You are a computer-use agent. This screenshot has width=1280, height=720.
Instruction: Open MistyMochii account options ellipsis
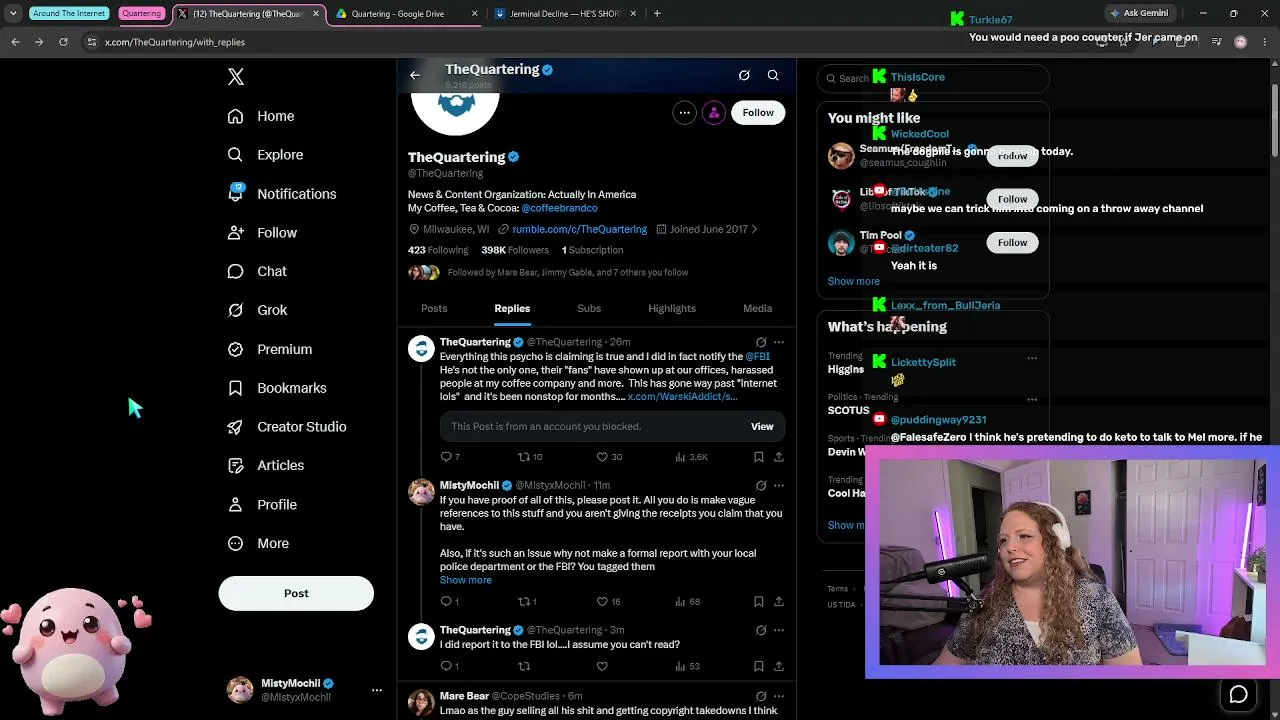(377, 690)
